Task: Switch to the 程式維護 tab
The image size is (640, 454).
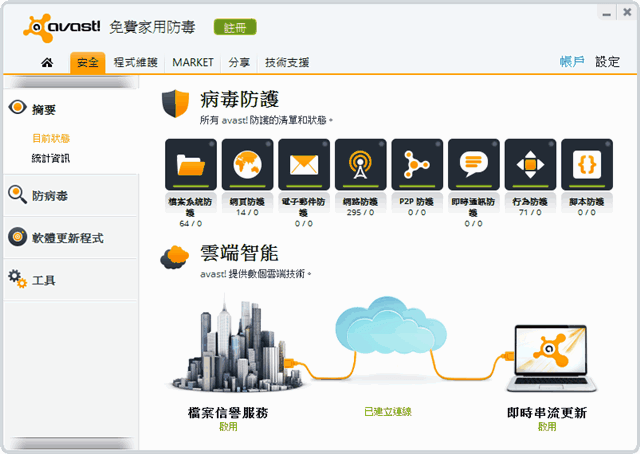Action: tap(136, 62)
